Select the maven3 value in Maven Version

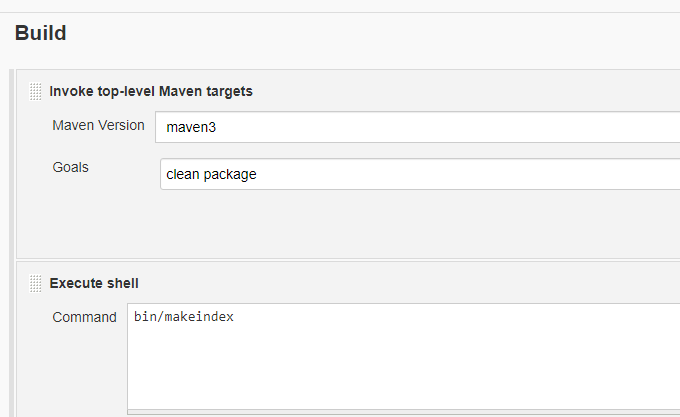tap(187, 128)
